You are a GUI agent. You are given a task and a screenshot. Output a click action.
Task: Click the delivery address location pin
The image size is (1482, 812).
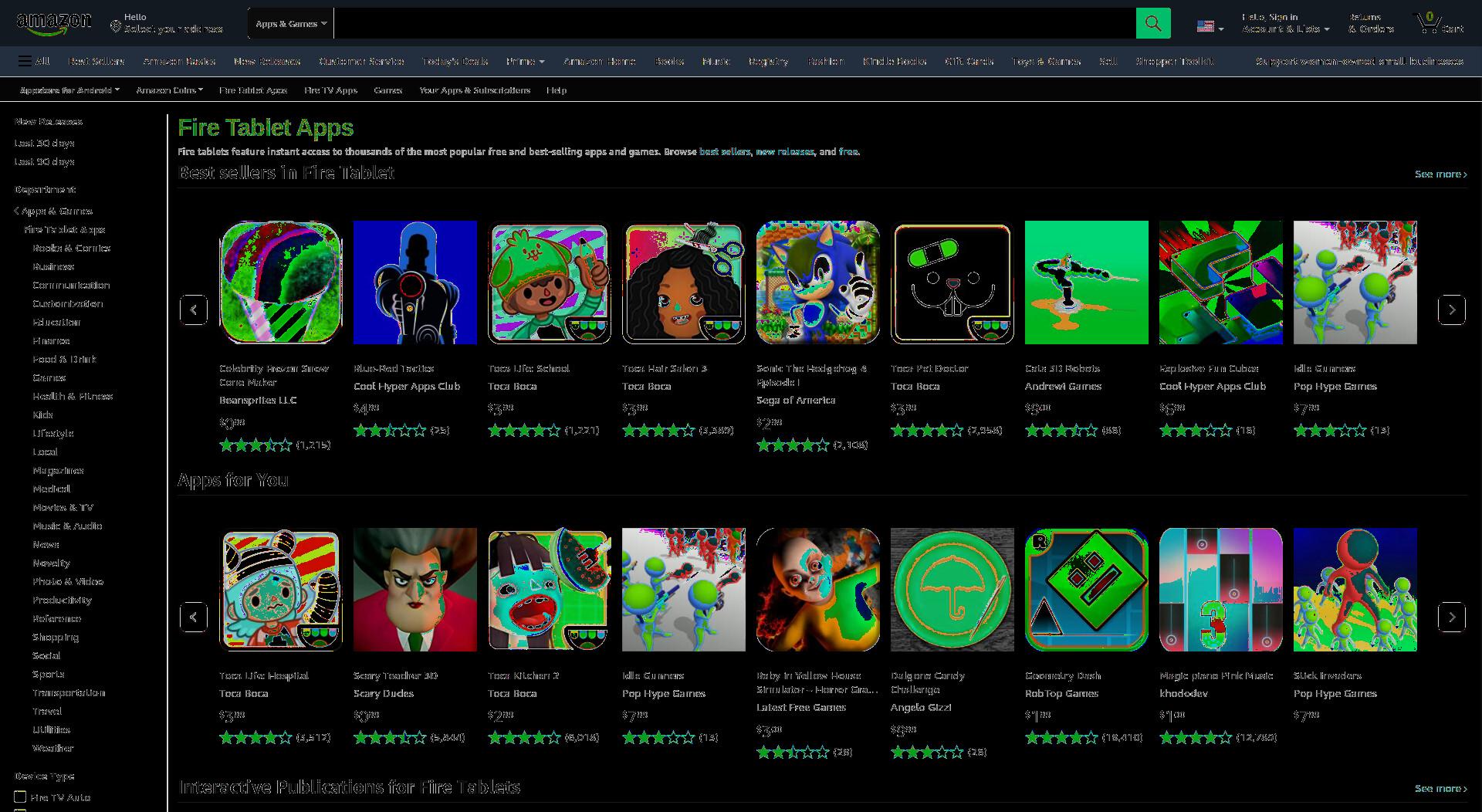(115, 28)
